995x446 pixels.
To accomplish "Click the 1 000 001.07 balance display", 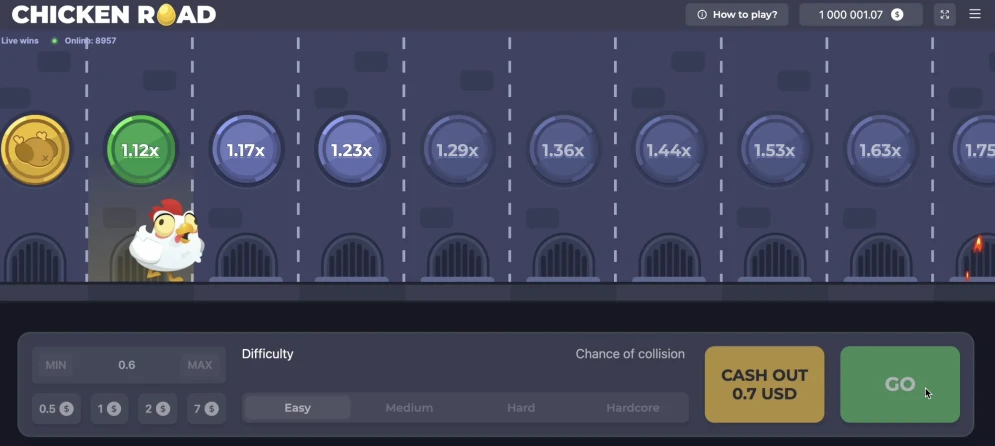I will (860, 15).
